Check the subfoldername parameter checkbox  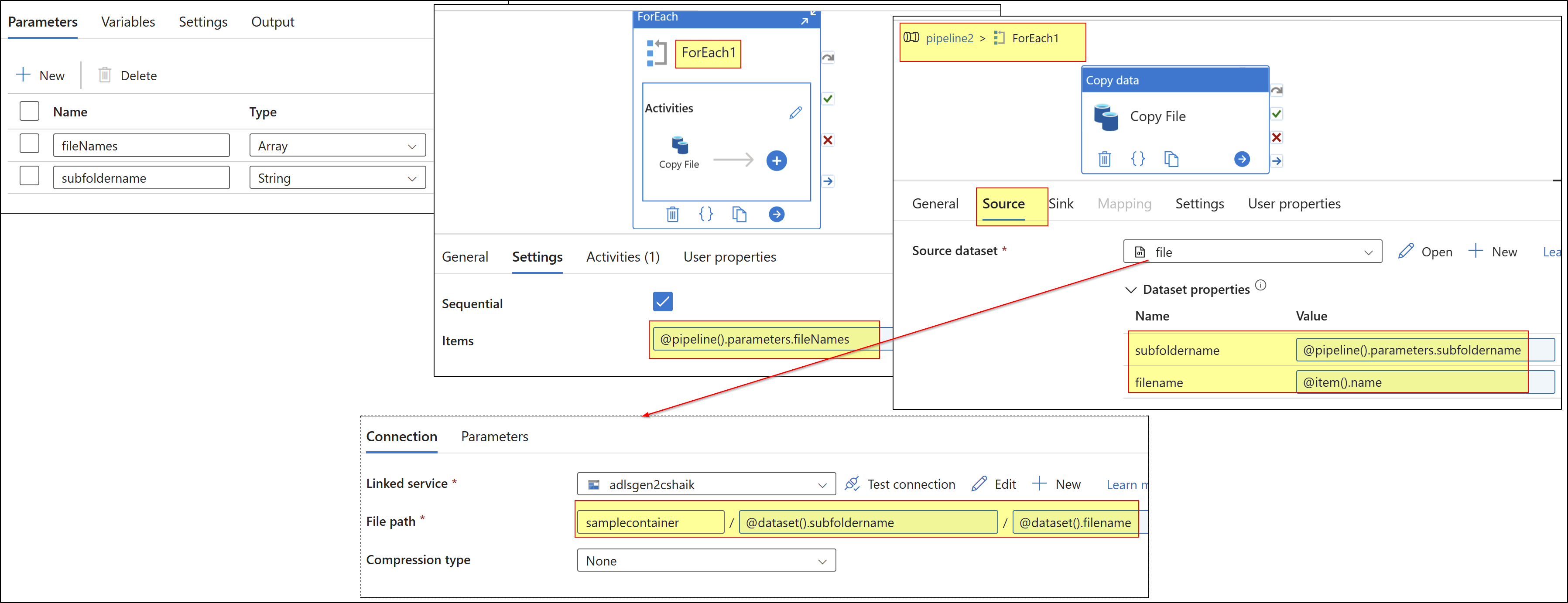click(29, 177)
